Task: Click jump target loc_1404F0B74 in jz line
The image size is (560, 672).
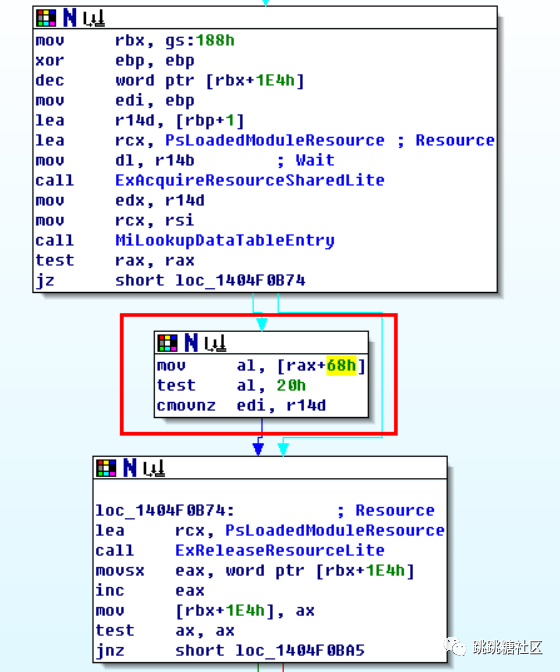Action: coord(240,280)
